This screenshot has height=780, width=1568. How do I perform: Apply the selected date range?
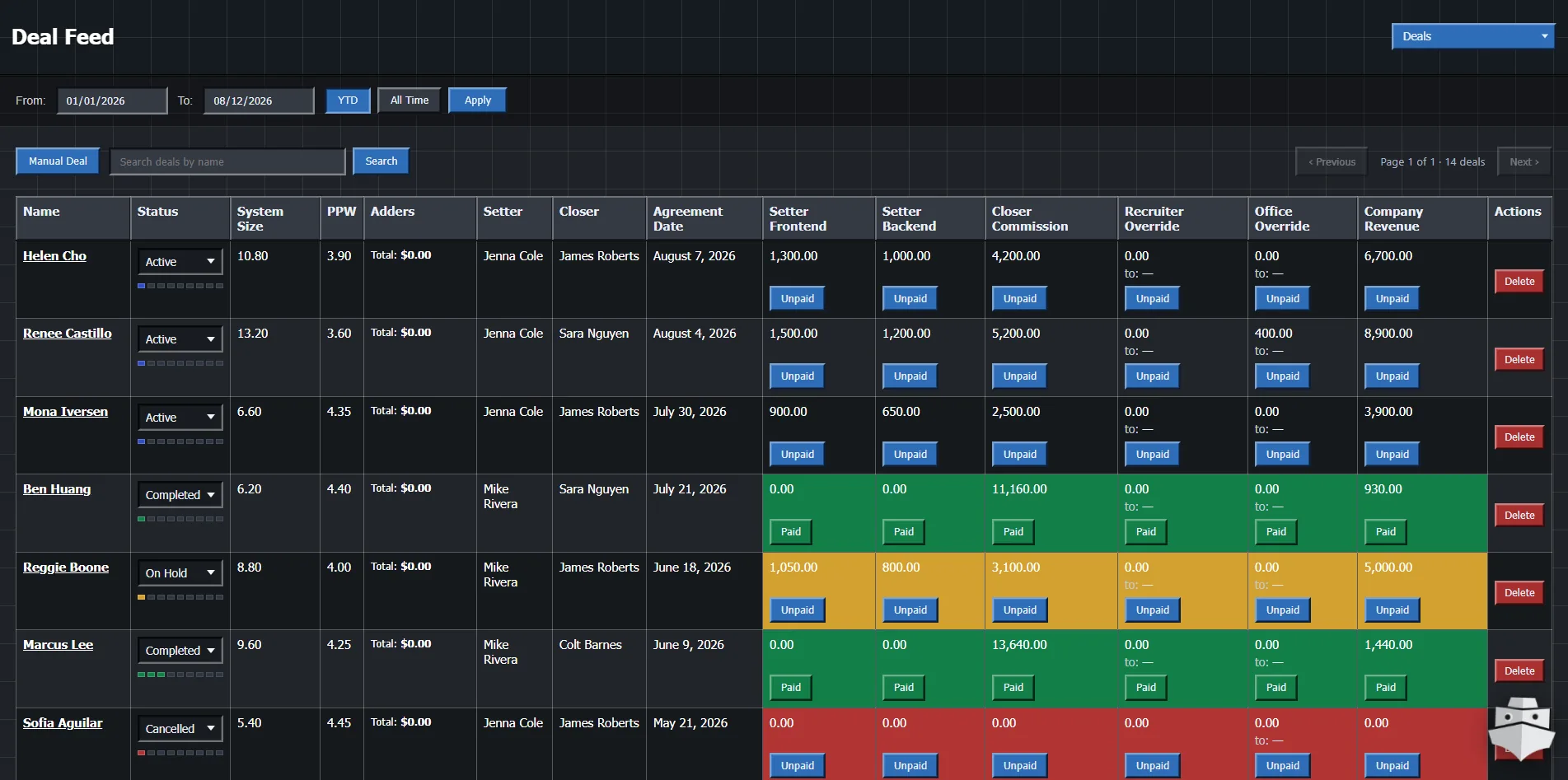pos(478,100)
